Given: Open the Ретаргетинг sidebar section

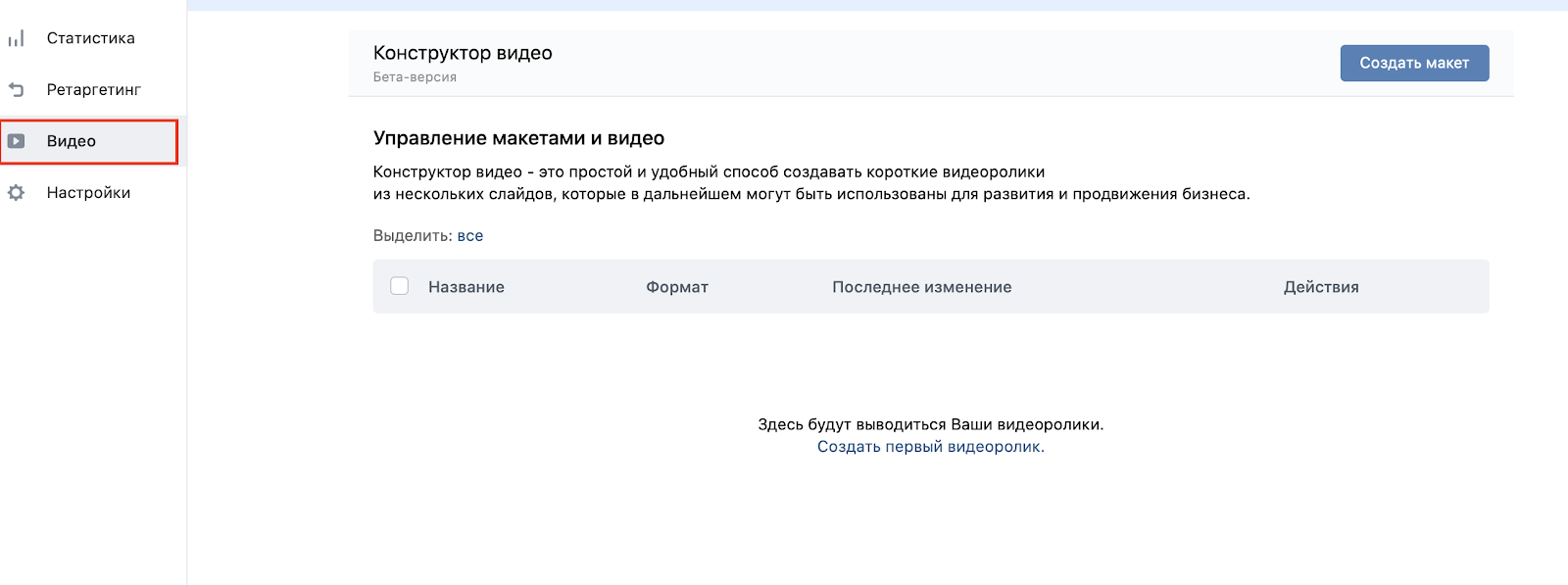Looking at the screenshot, I should [x=94, y=90].
